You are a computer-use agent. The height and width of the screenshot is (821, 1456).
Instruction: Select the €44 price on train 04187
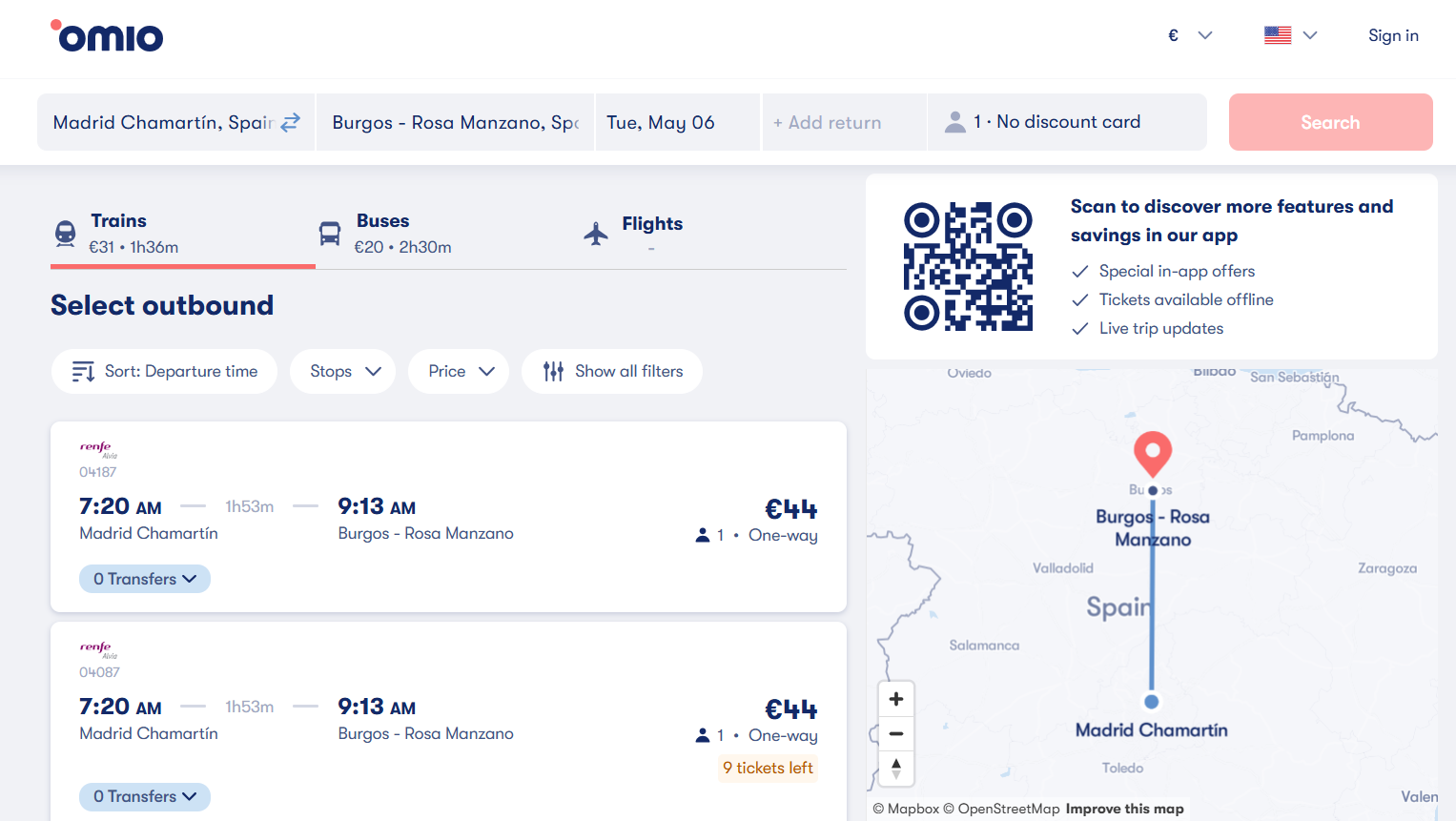coord(791,508)
